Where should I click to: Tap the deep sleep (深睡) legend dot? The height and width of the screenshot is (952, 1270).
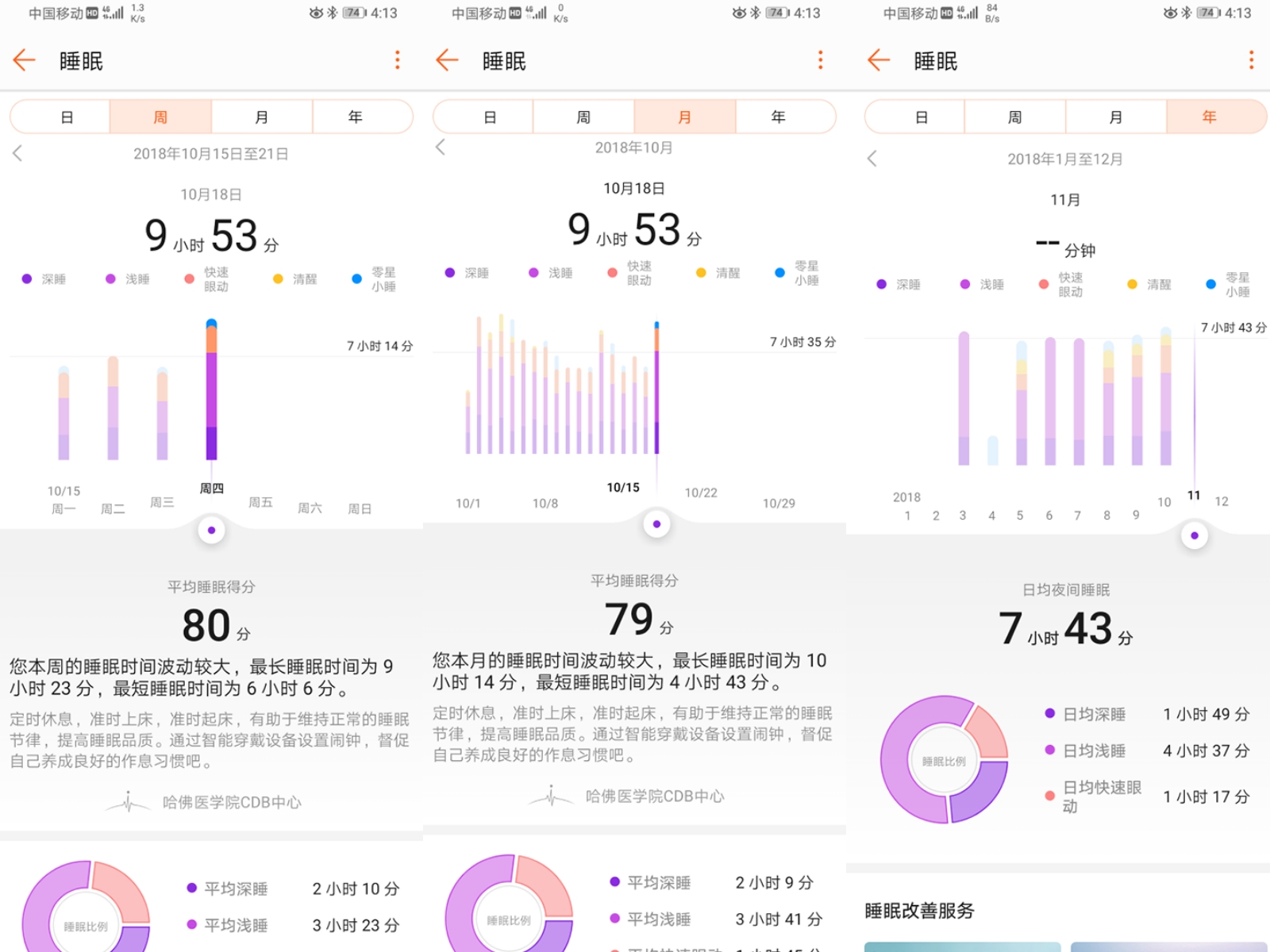[26, 278]
